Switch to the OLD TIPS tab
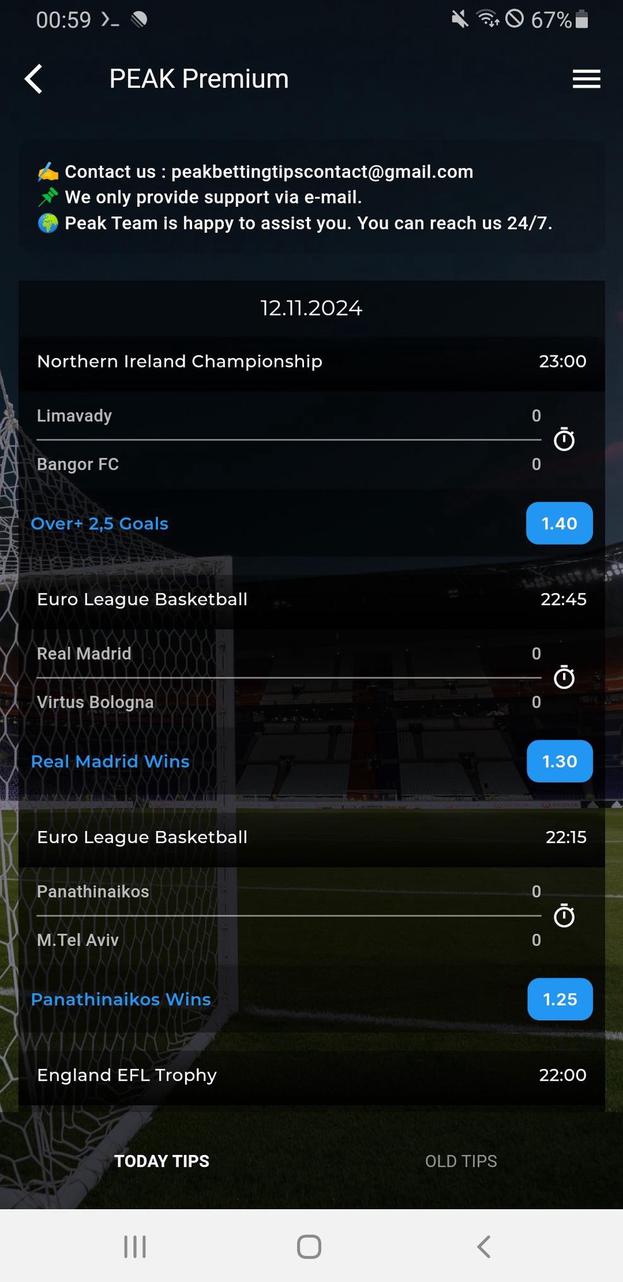623x1282 pixels. pos(461,1161)
